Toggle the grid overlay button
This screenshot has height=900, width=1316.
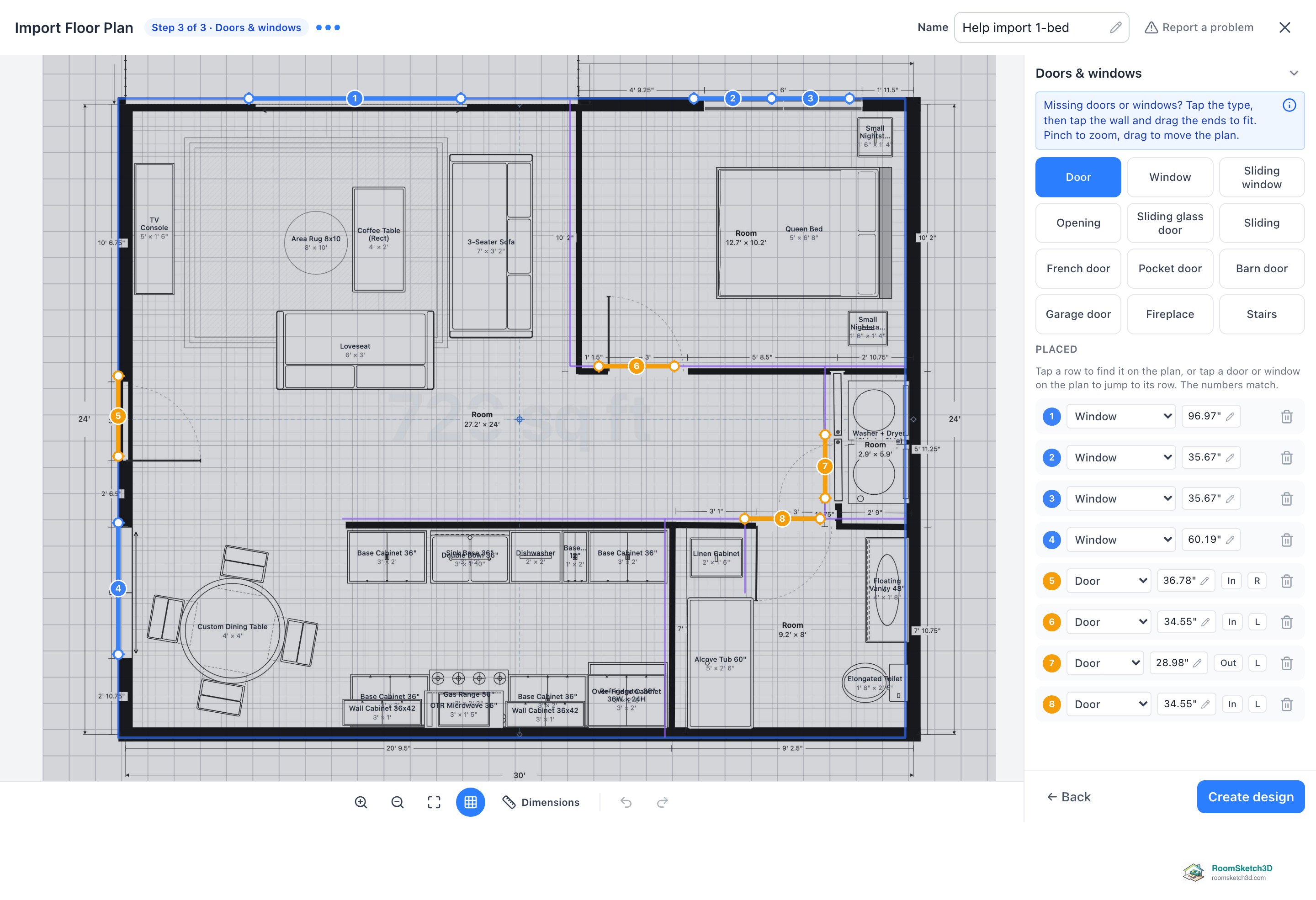pos(471,802)
